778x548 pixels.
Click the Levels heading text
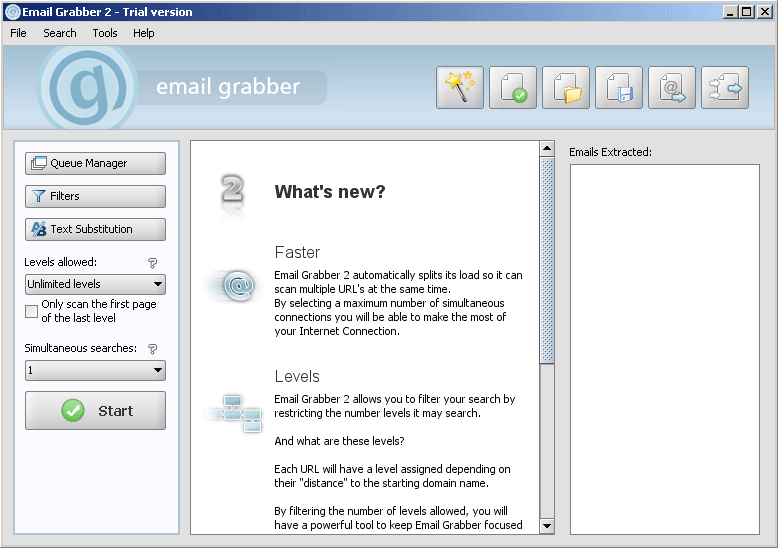point(297,376)
